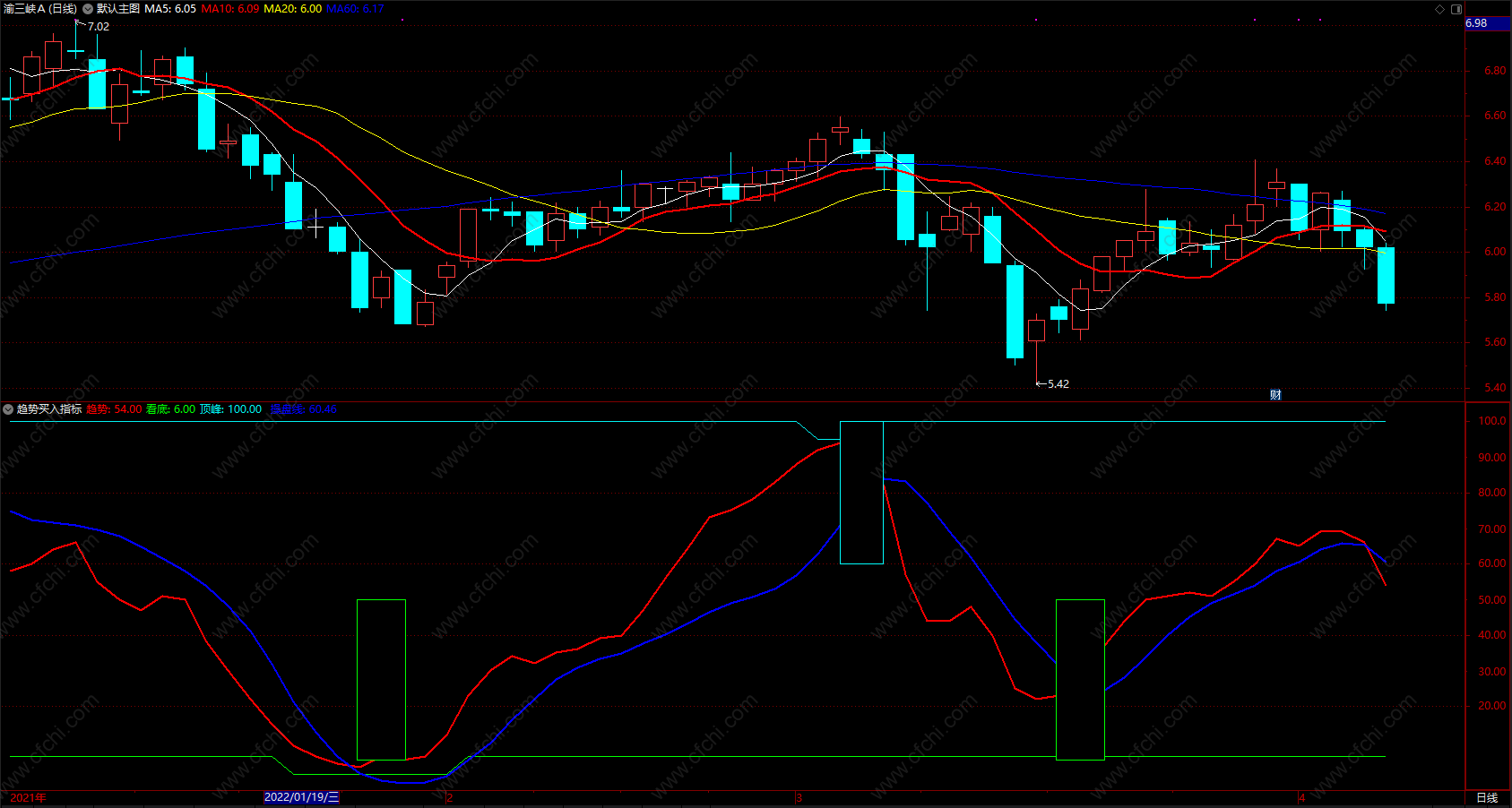Screen dimensions: 1512x808
Task: Click the 财 marker on the chart
Action: (1275, 395)
